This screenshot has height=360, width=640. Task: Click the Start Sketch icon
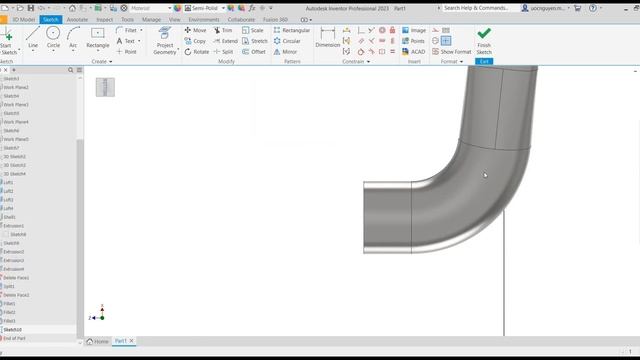(x=7, y=40)
